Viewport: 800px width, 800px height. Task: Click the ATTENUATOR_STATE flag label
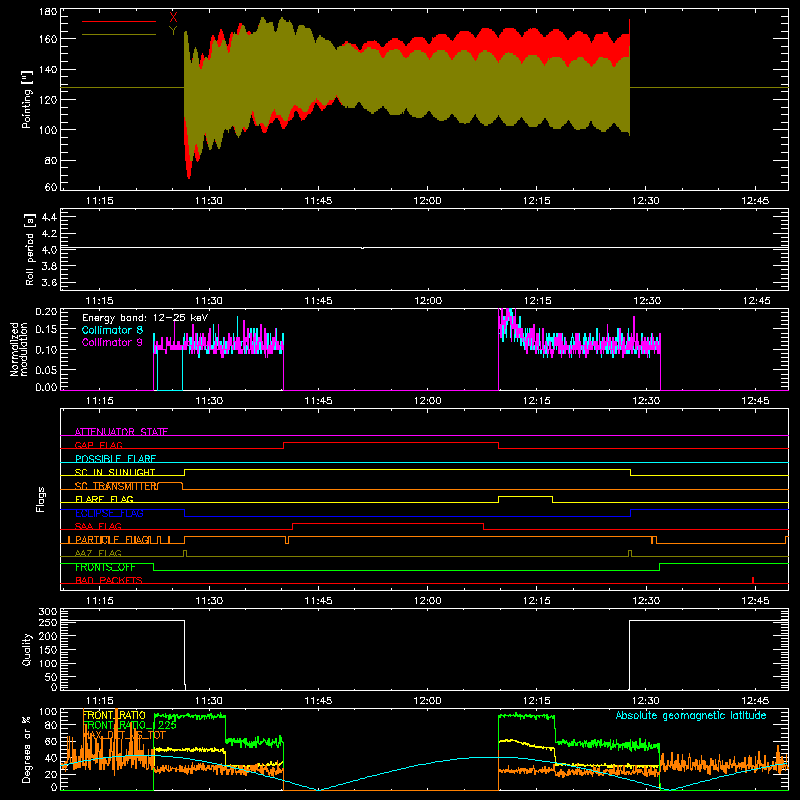tap(121, 432)
